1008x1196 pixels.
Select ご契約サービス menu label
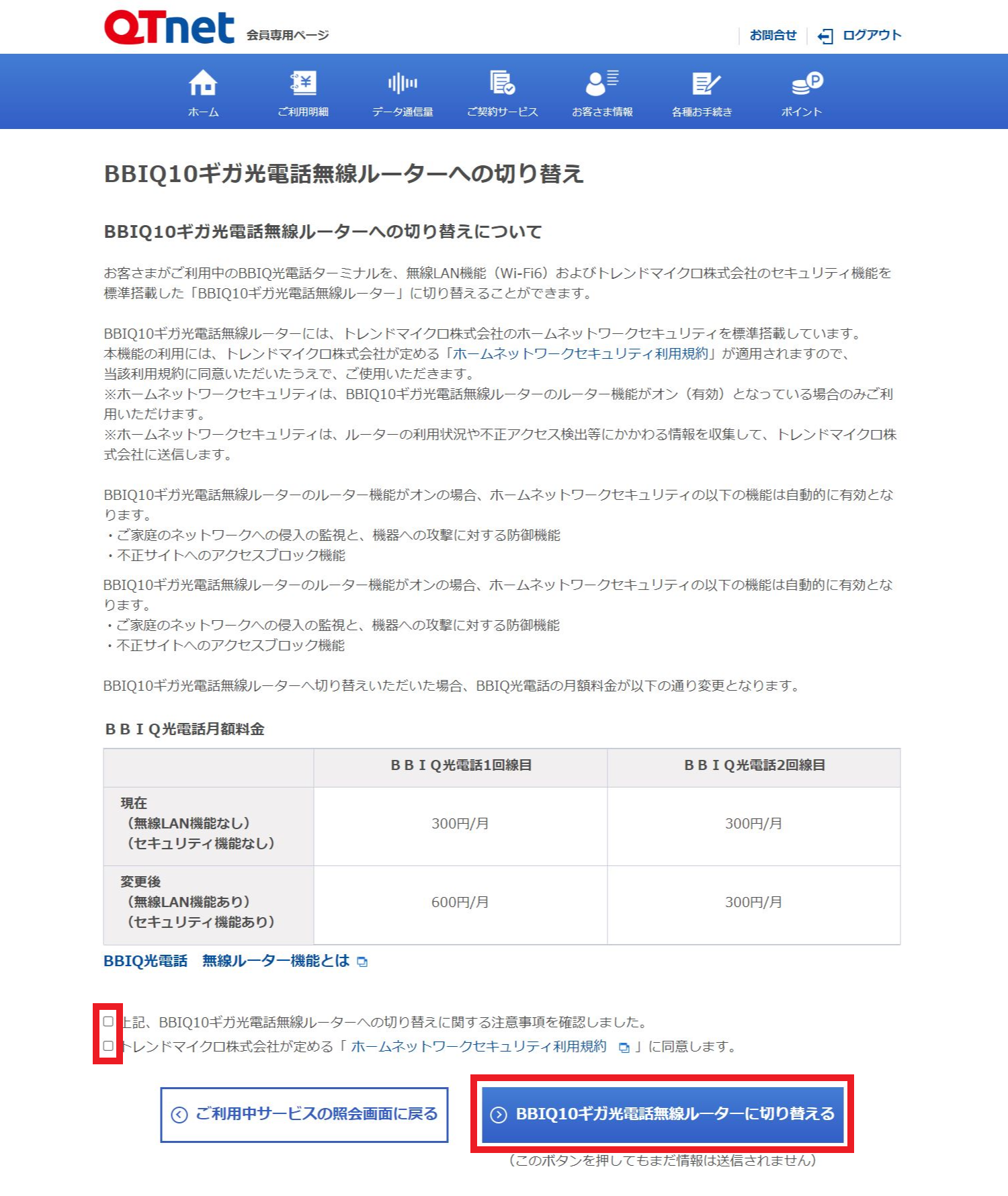(502, 112)
